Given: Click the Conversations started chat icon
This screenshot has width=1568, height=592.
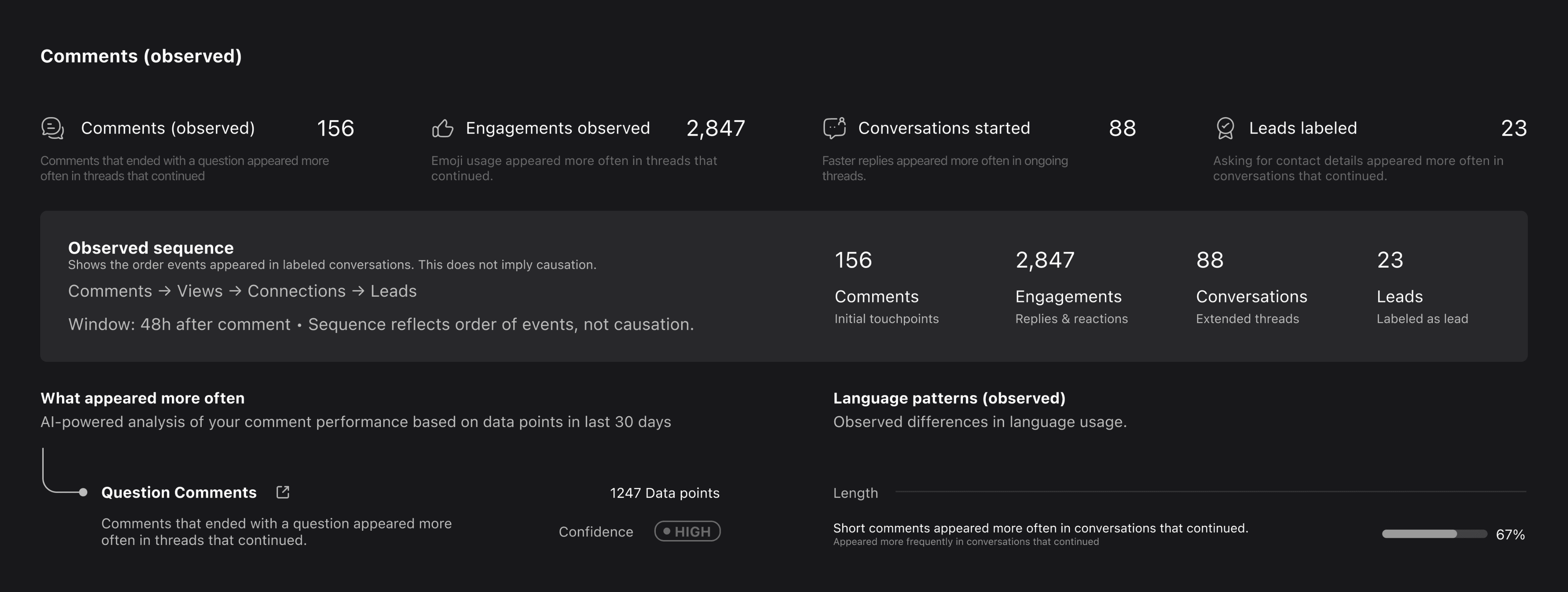Looking at the screenshot, I should point(835,128).
